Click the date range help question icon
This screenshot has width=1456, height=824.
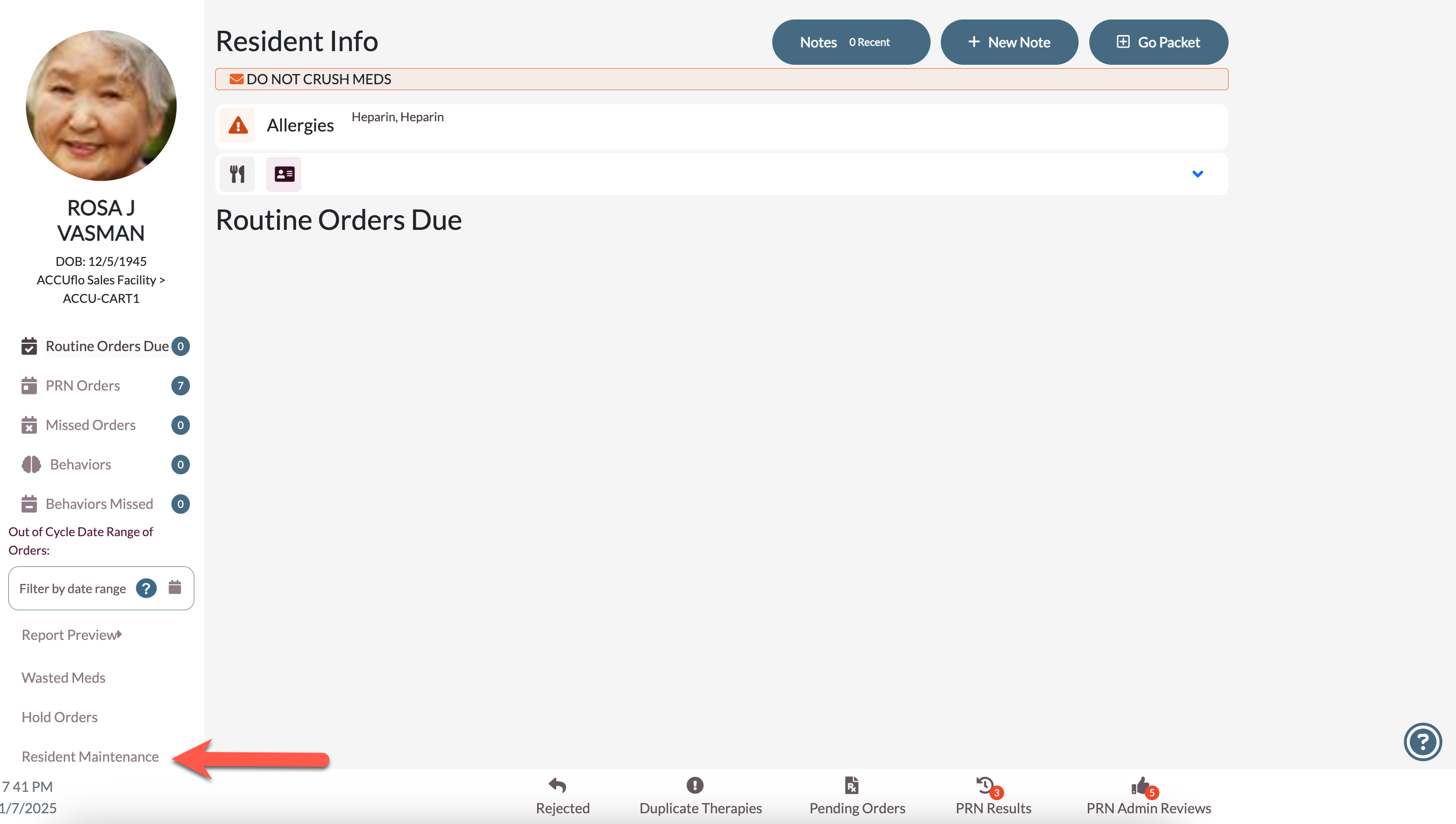click(146, 589)
